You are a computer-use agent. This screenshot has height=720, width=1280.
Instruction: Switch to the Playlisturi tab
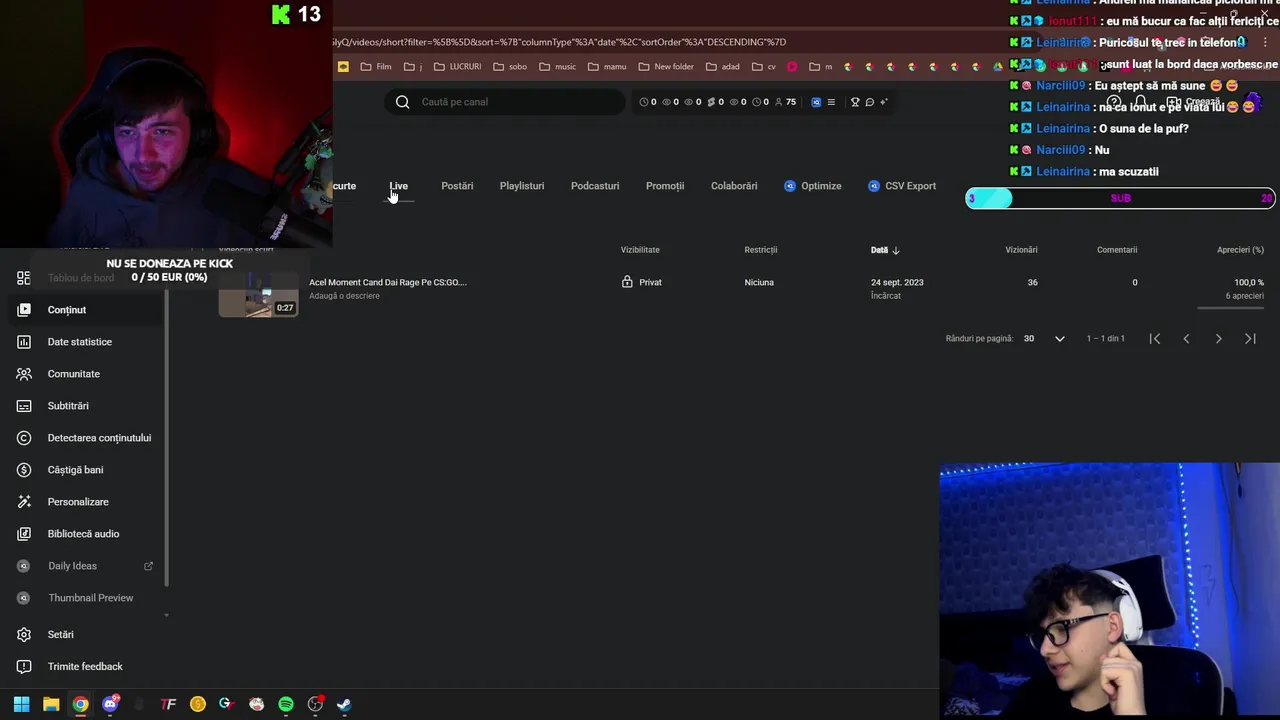[522, 186]
